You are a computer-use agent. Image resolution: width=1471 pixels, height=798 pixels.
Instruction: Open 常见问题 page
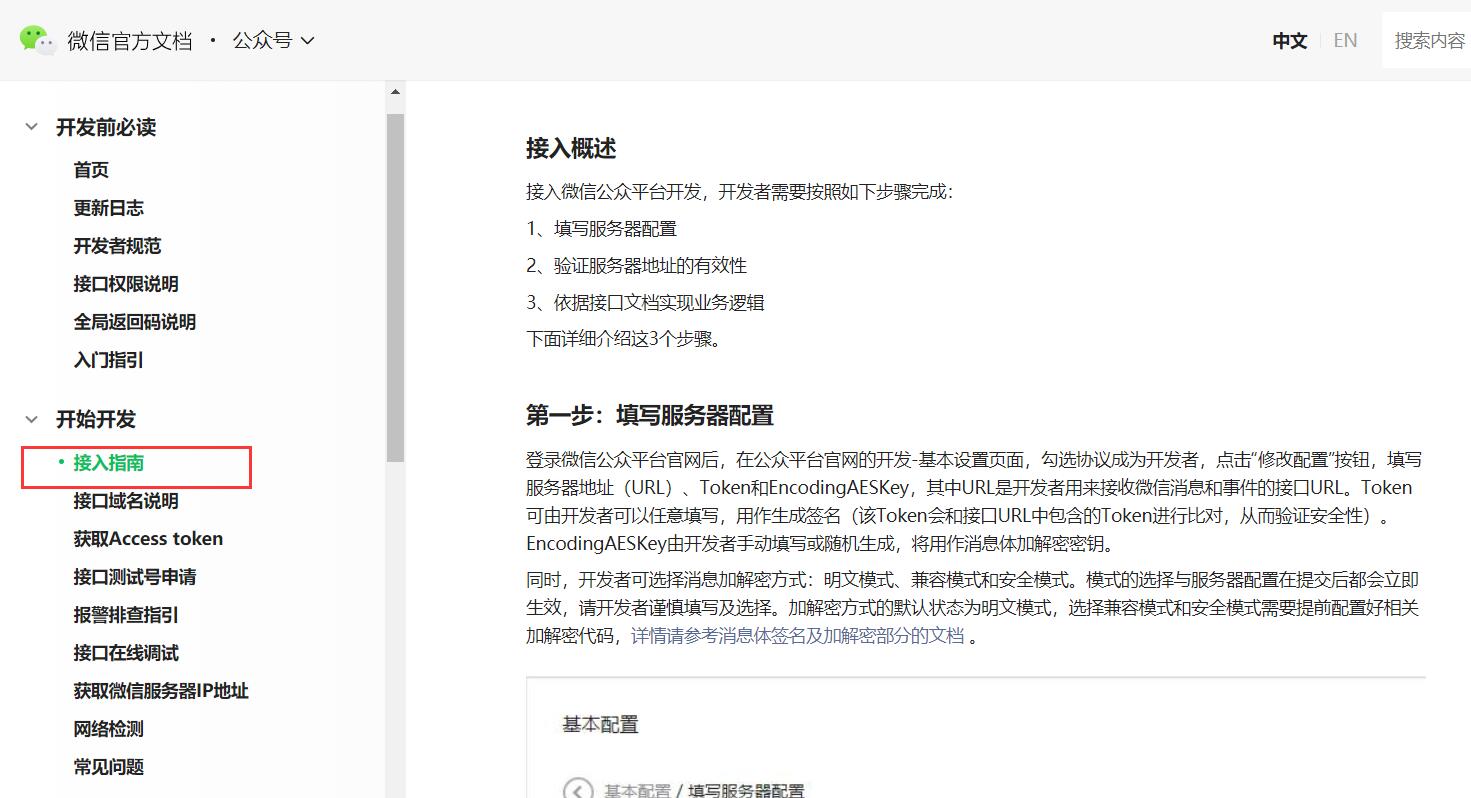pos(109,767)
